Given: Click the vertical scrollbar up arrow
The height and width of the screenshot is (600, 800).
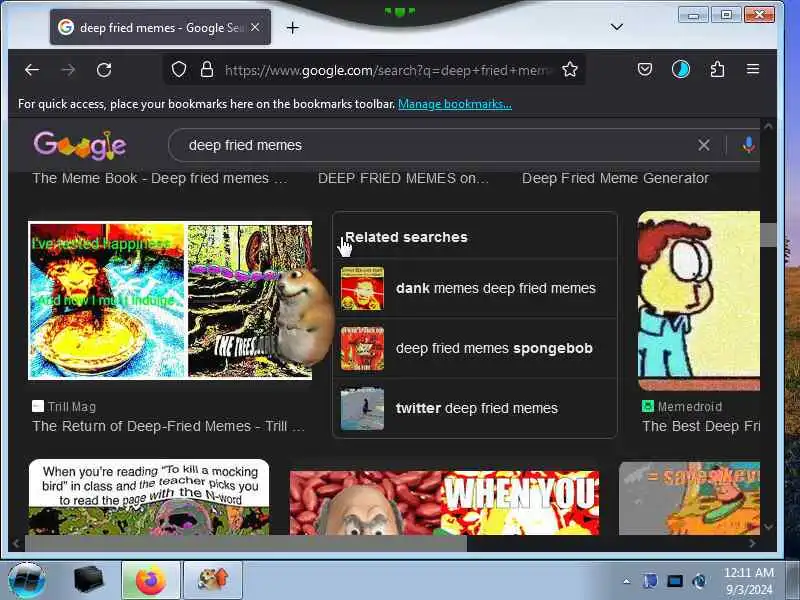Looking at the screenshot, I should pos(768,126).
